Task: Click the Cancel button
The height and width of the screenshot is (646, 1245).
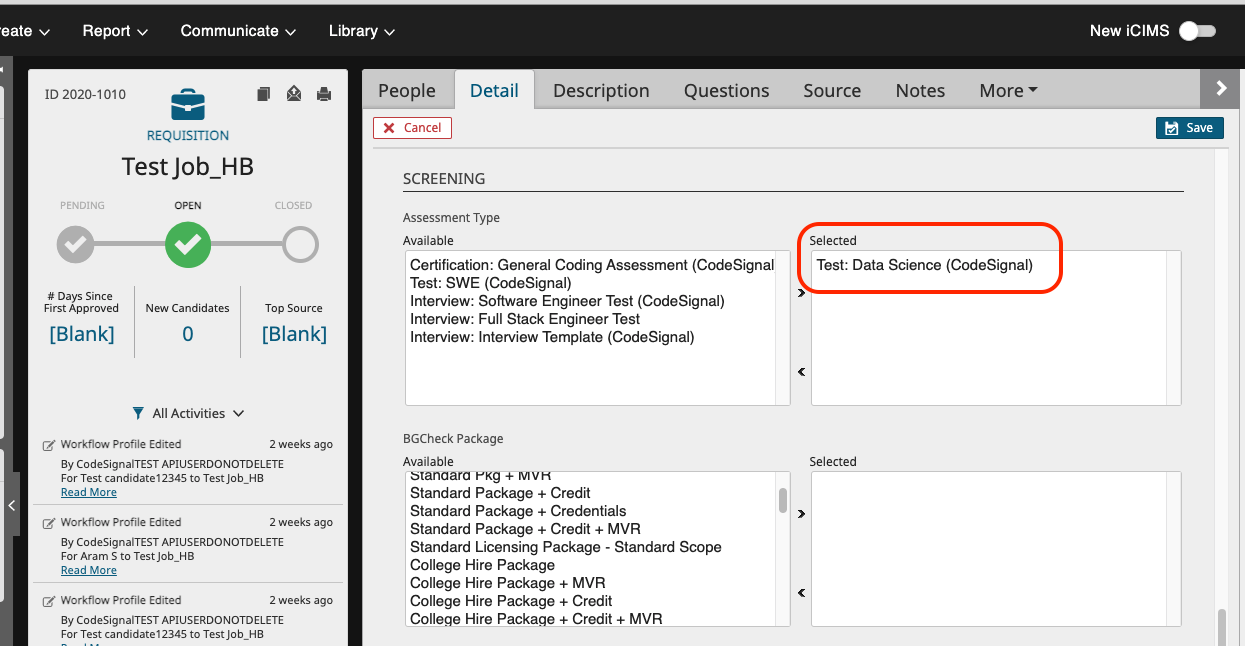Action: (x=412, y=128)
